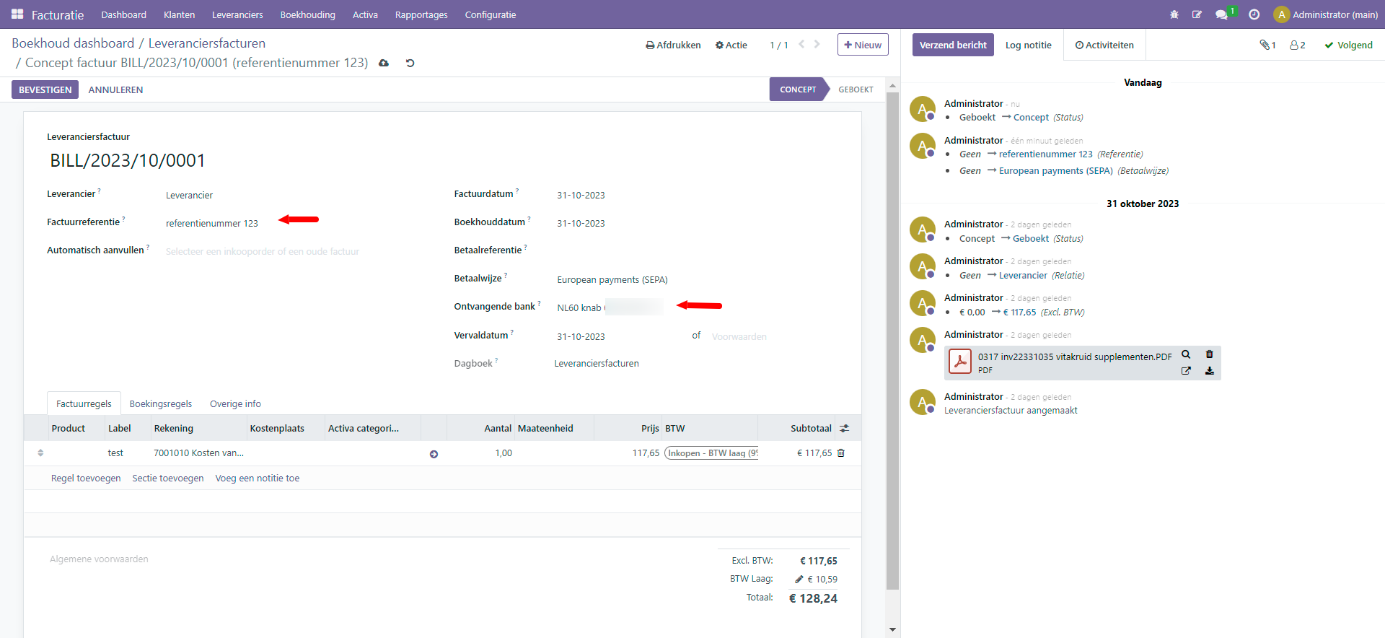Image resolution: width=1385 pixels, height=638 pixels.
Task: Open the Afdrukken print dropdown
Action: pyautogui.click(x=673, y=45)
